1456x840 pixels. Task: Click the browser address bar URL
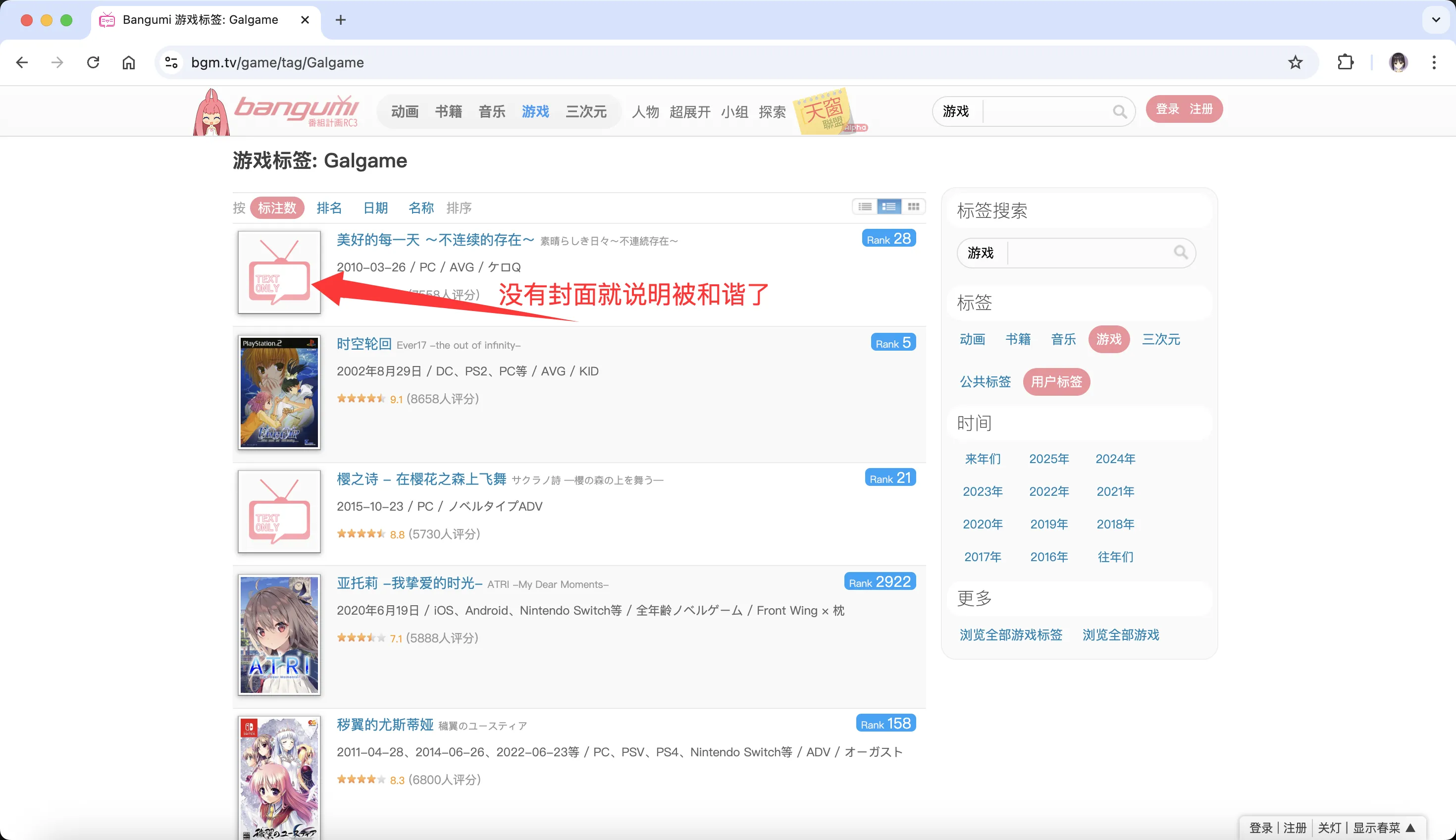(277, 62)
